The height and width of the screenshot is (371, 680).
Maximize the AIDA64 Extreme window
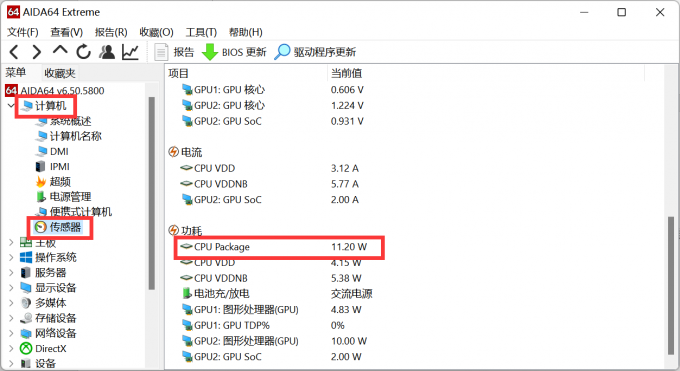[621, 12]
